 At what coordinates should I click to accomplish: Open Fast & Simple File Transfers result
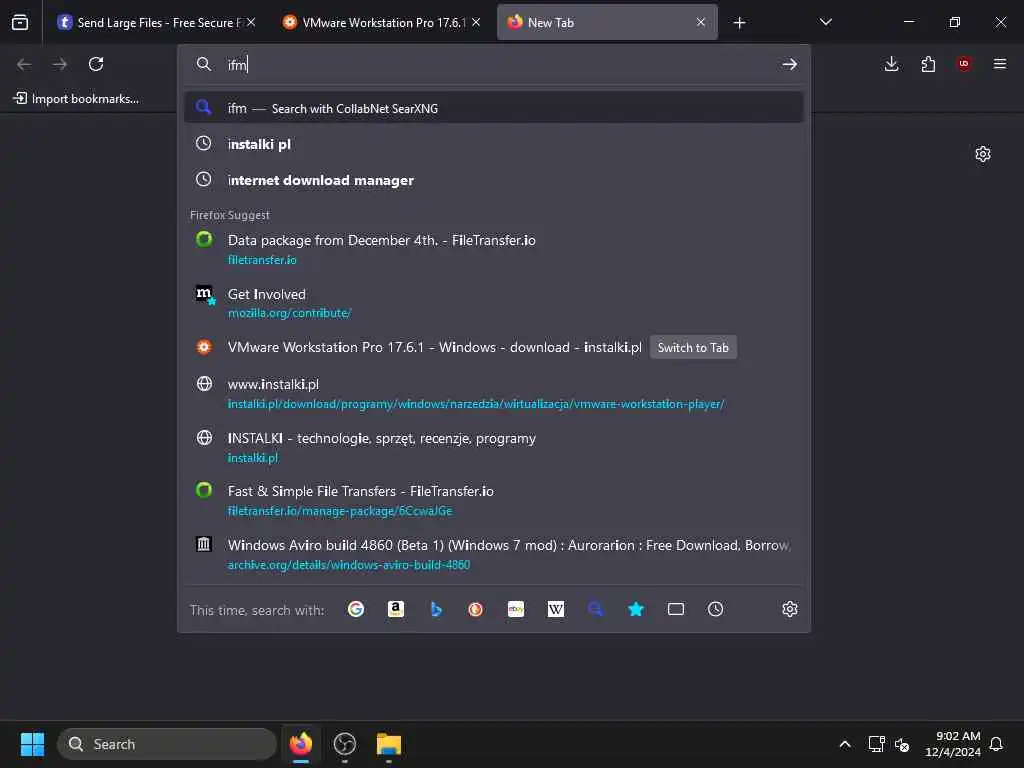pyautogui.click(x=494, y=501)
